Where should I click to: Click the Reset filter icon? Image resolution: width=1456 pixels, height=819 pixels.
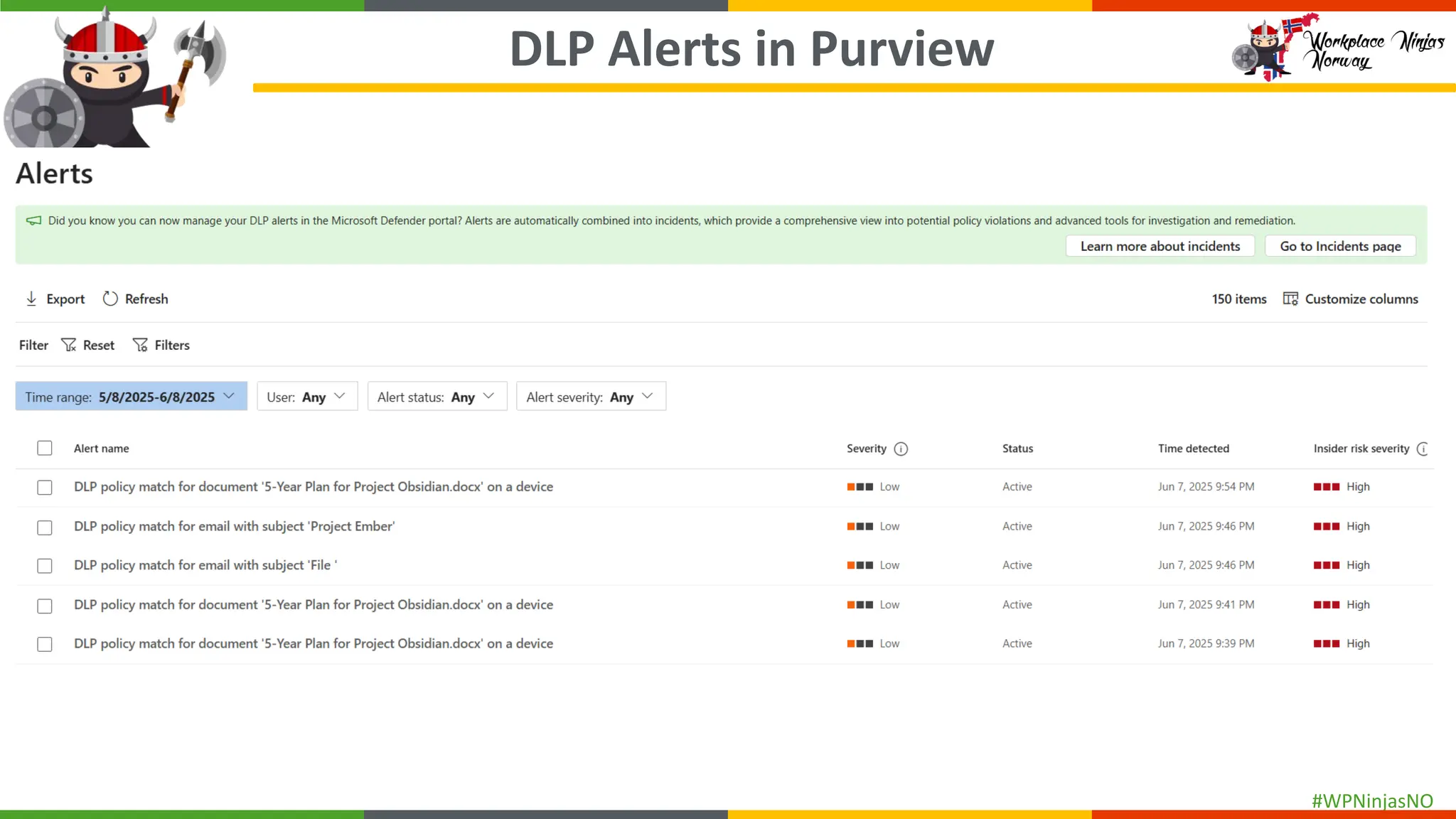click(69, 346)
